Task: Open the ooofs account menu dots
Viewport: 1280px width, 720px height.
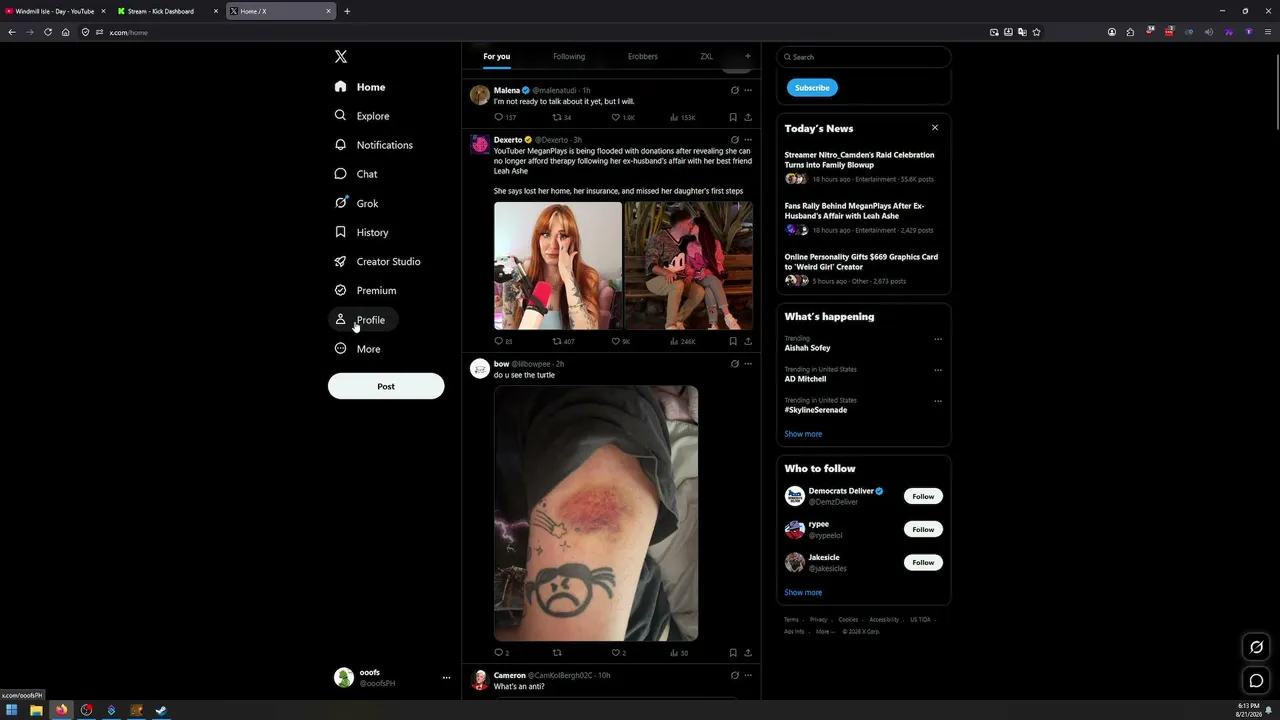Action: click(x=446, y=678)
